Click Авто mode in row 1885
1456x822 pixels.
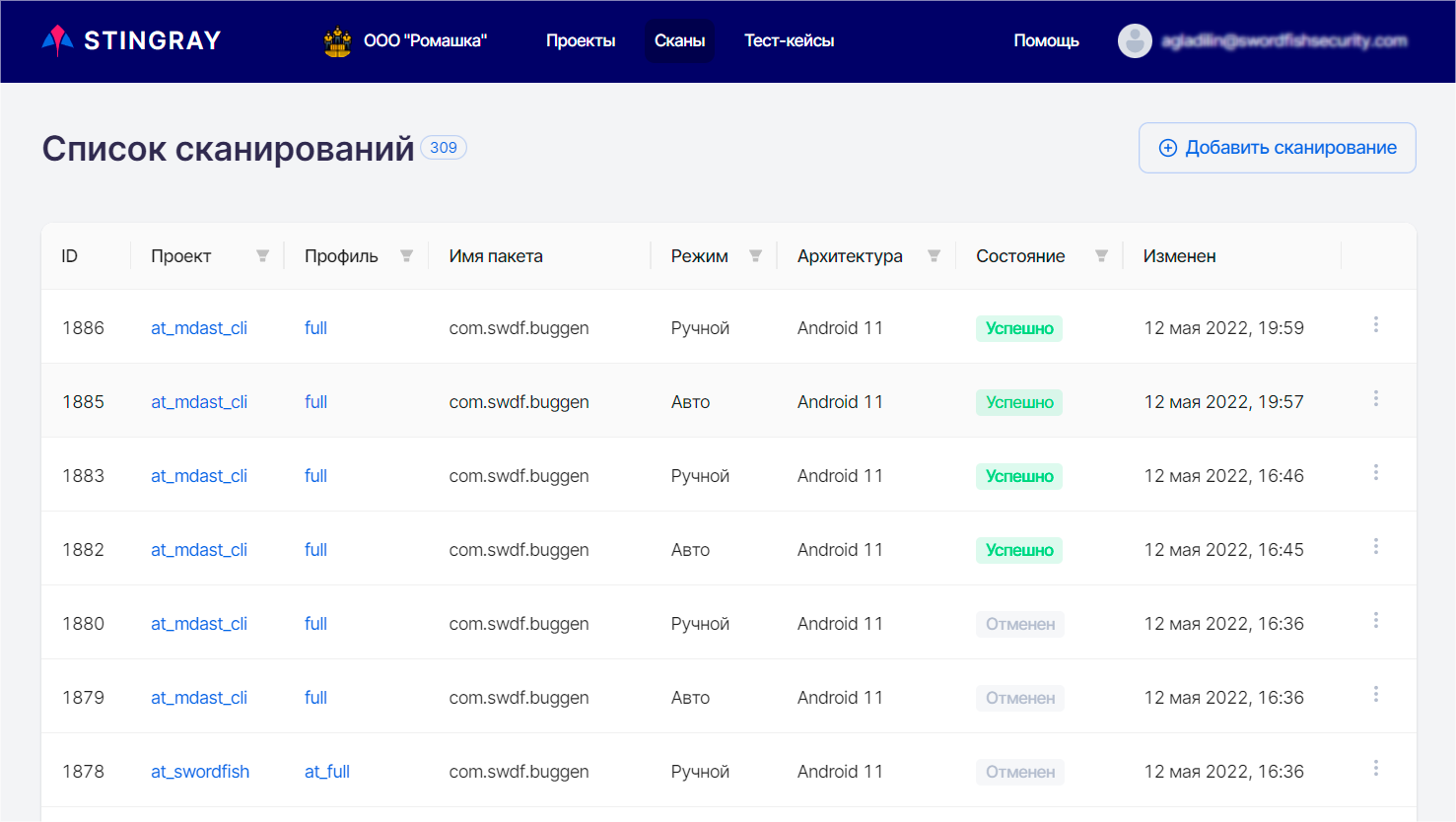click(690, 402)
